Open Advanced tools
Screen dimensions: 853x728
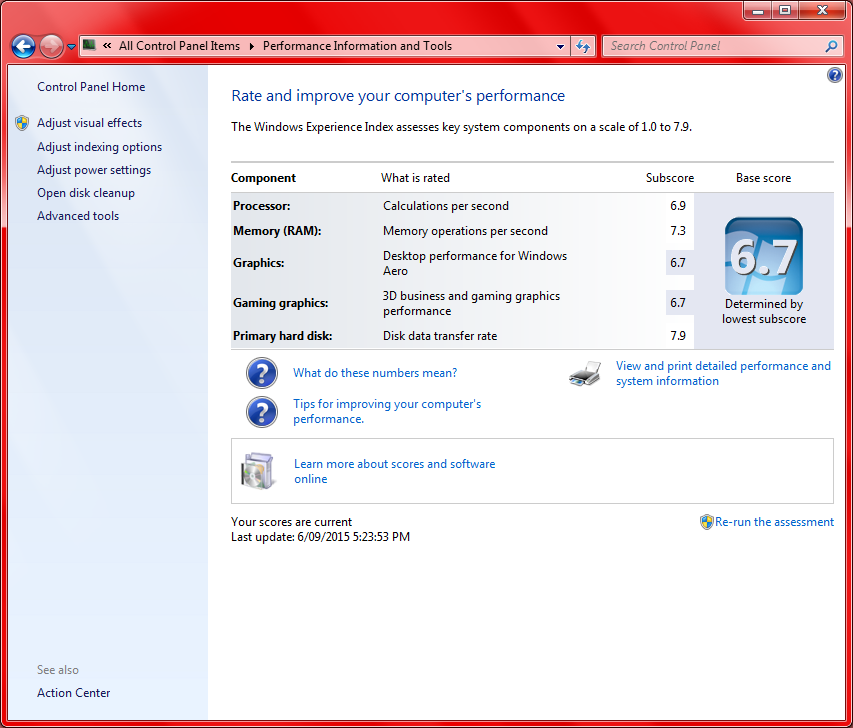click(78, 215)
